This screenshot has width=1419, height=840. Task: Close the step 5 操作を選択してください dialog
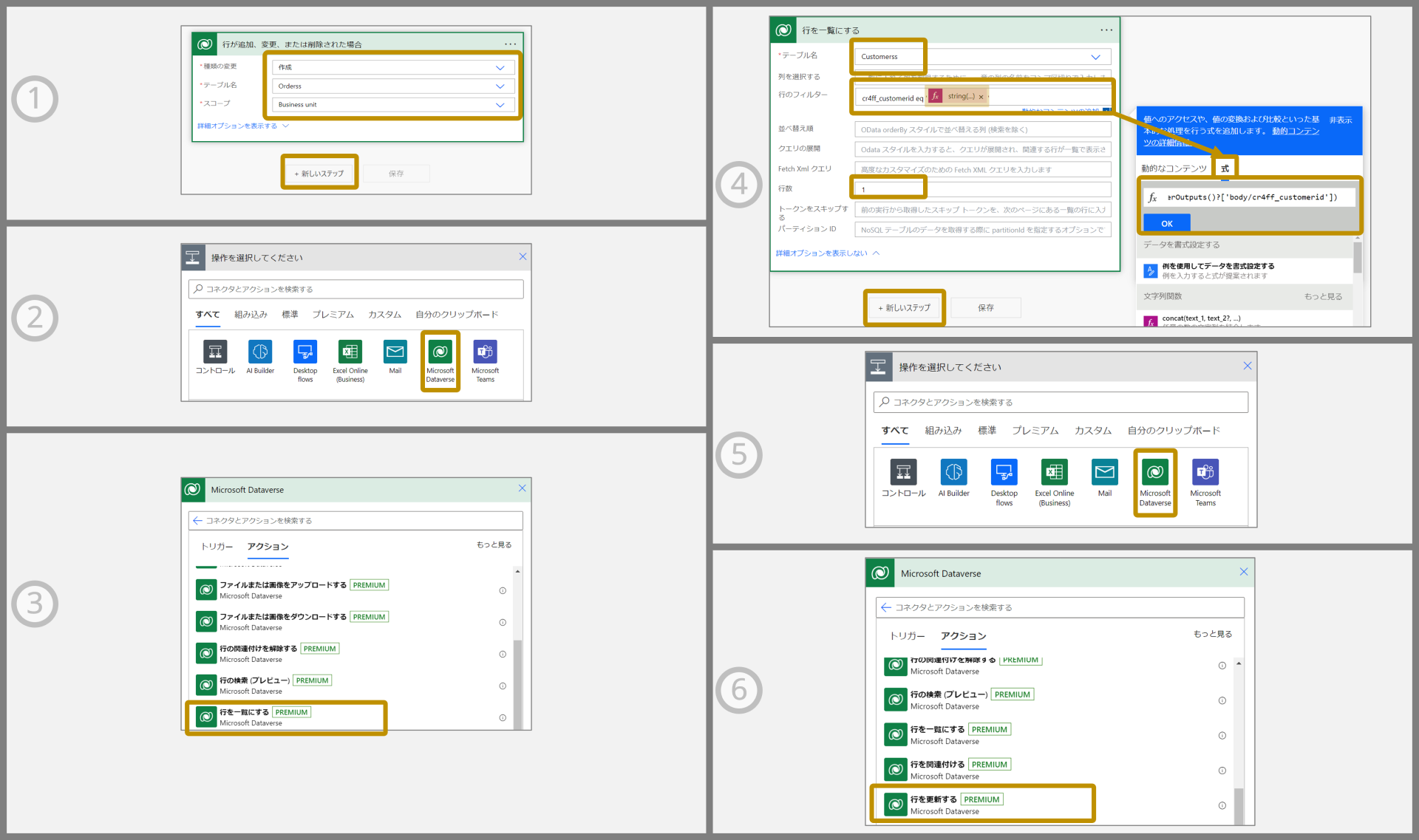[1248, 366]
